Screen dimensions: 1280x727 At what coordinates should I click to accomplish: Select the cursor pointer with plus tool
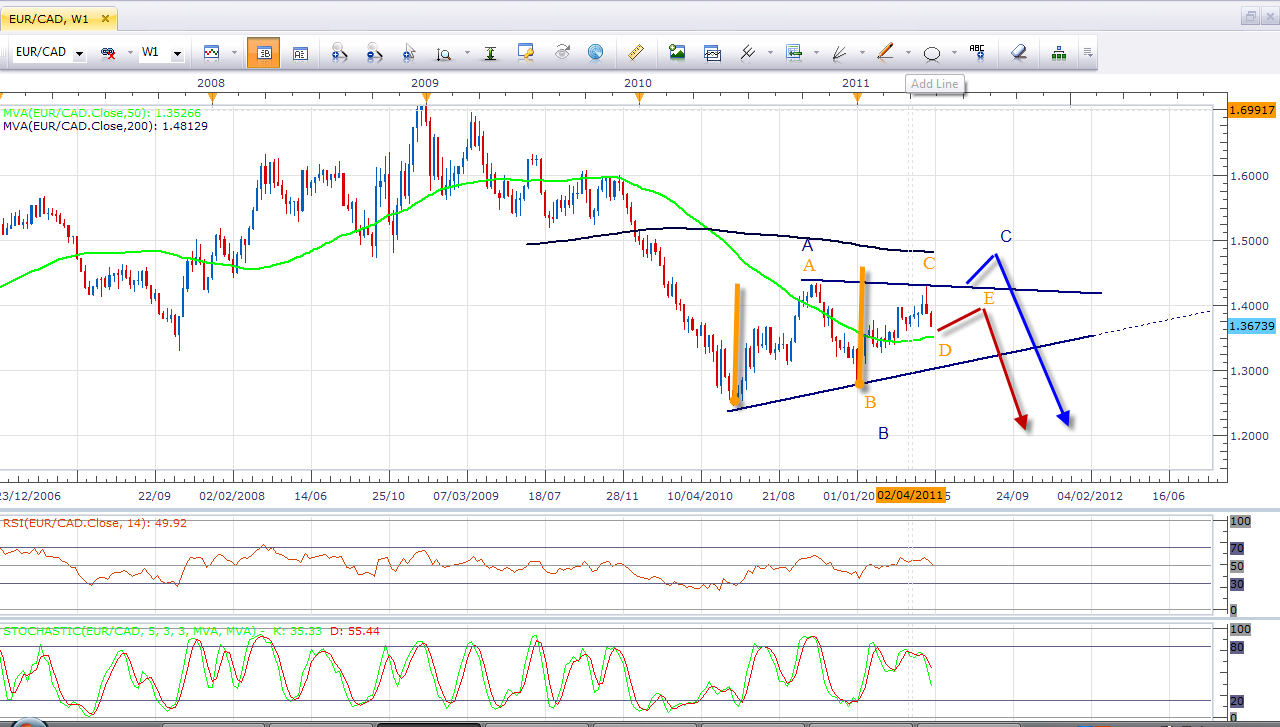[x=408, y=53]
